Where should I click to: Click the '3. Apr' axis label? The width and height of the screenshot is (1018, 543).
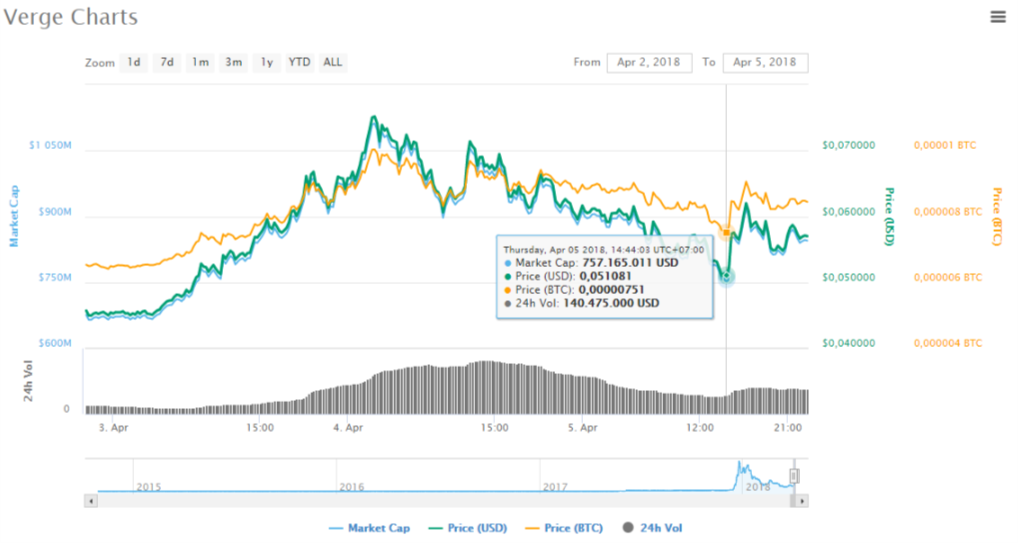click(113, 428)
